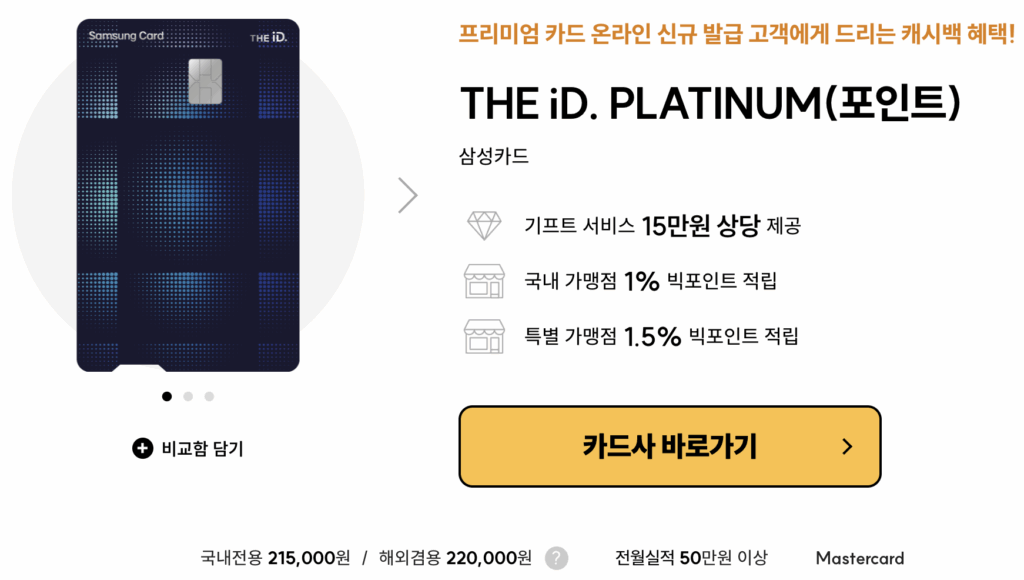Click the store icon beside 특별 가맹점
The height and width of the screenshot is (580, 1024).
click(x=484, y=336)
